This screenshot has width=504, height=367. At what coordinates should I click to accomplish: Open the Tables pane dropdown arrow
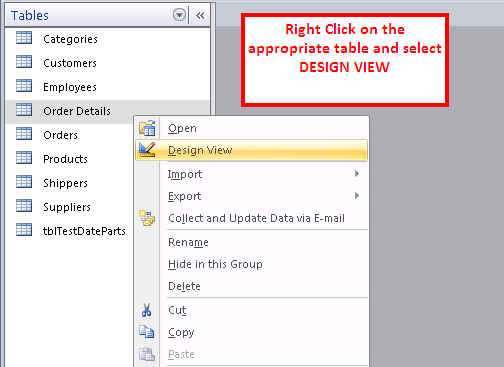pyautogui.click(x=179, y=15)
